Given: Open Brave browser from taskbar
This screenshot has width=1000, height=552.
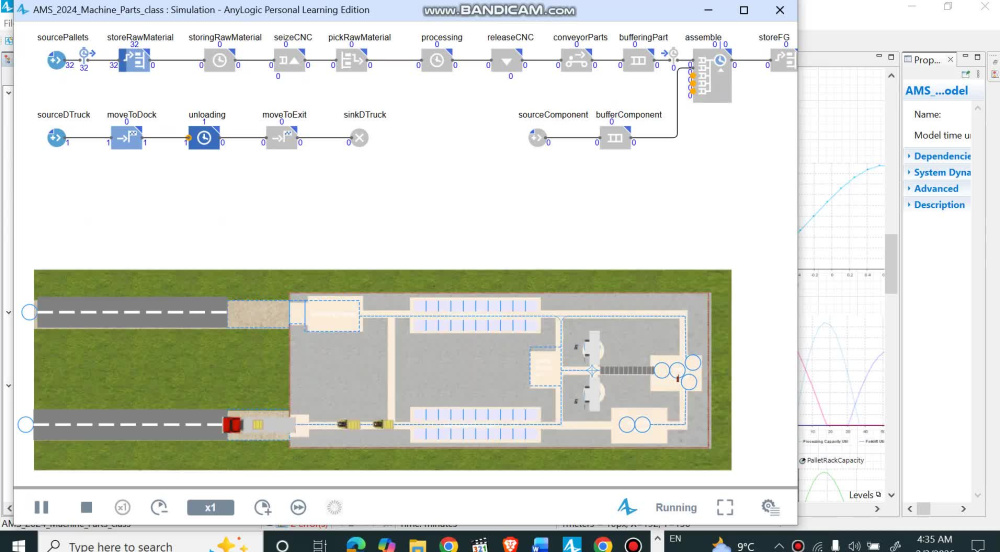Looking at the screenshot, I should 510,546.
